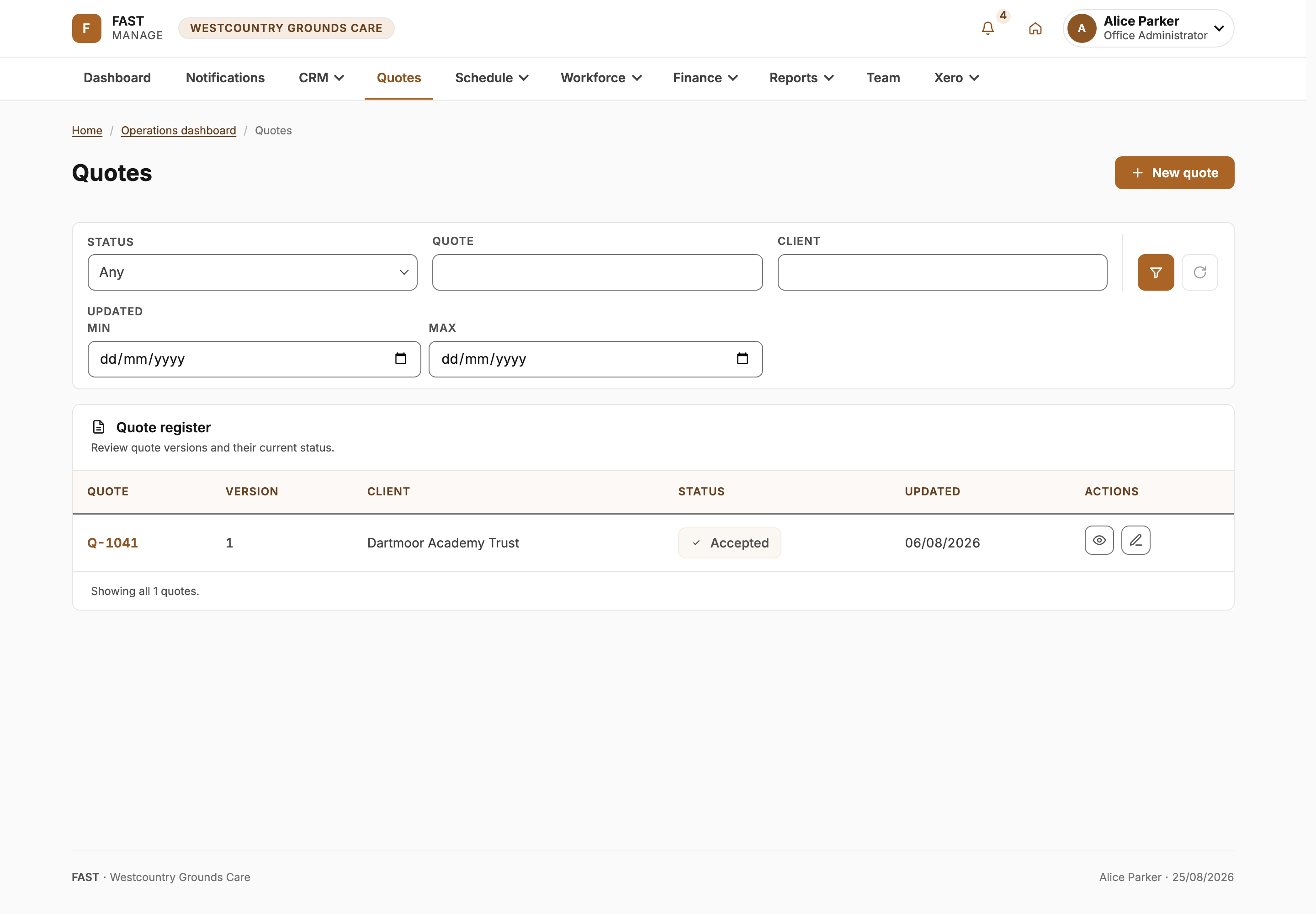Screen dimensions: 1316x914
Task: Click the home icon in header
Action: pos(1035,28)
